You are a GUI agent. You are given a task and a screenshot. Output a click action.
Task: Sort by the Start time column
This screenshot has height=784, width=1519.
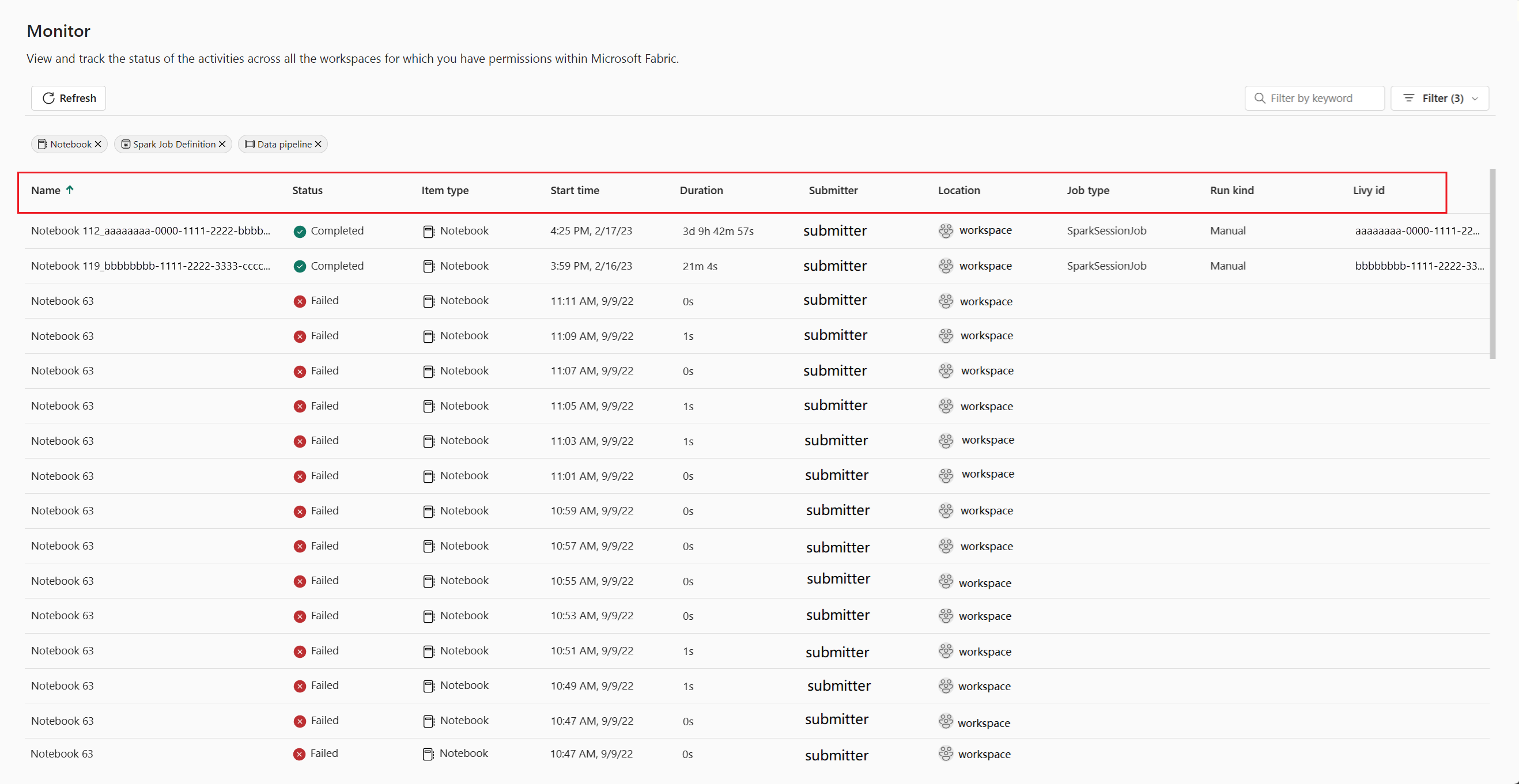[575, 191]
